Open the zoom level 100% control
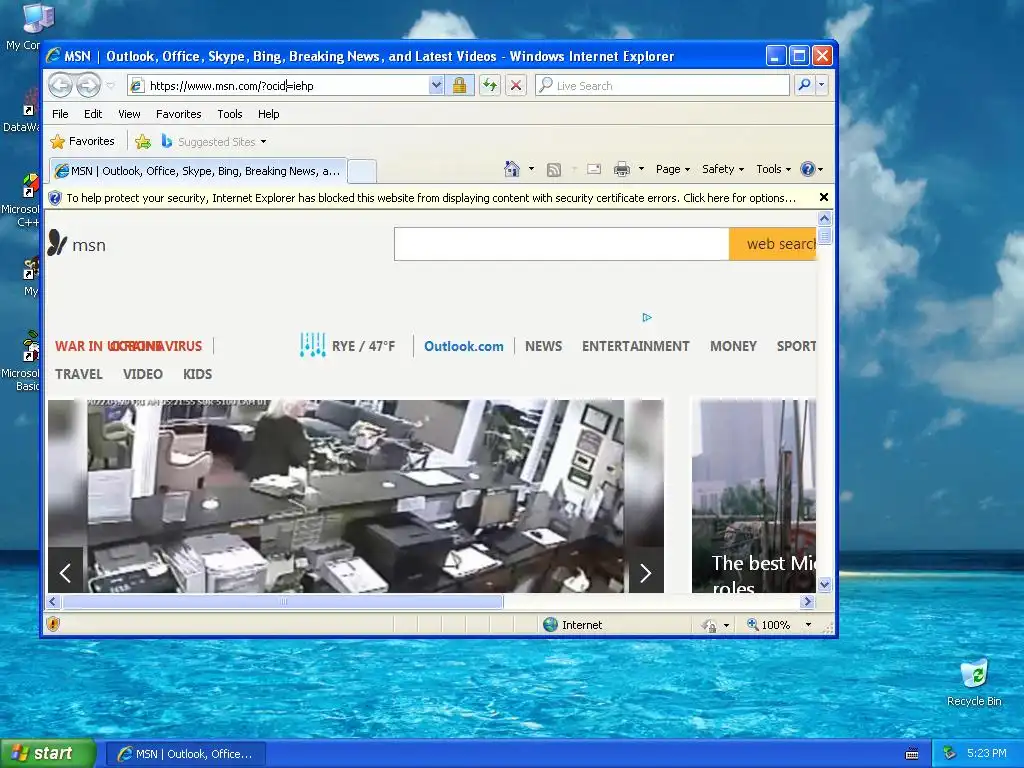Image resolution: width=1024 pixels, height=768 pixels. [769, 625]
